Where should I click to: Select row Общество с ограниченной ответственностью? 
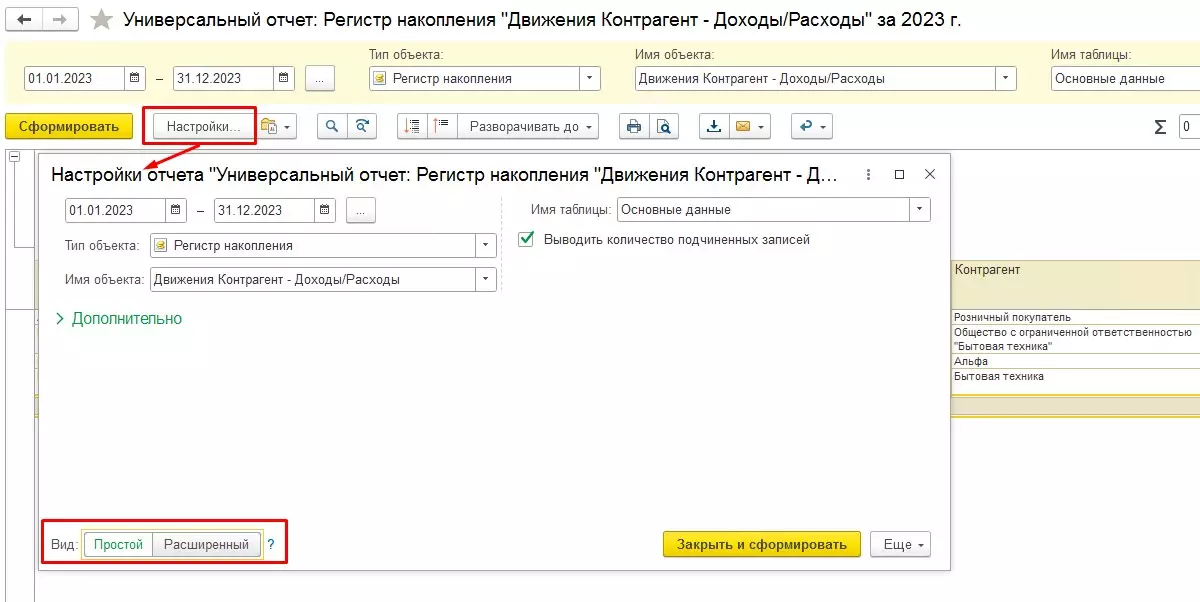pyautogui.click(x=1076, y=339)
